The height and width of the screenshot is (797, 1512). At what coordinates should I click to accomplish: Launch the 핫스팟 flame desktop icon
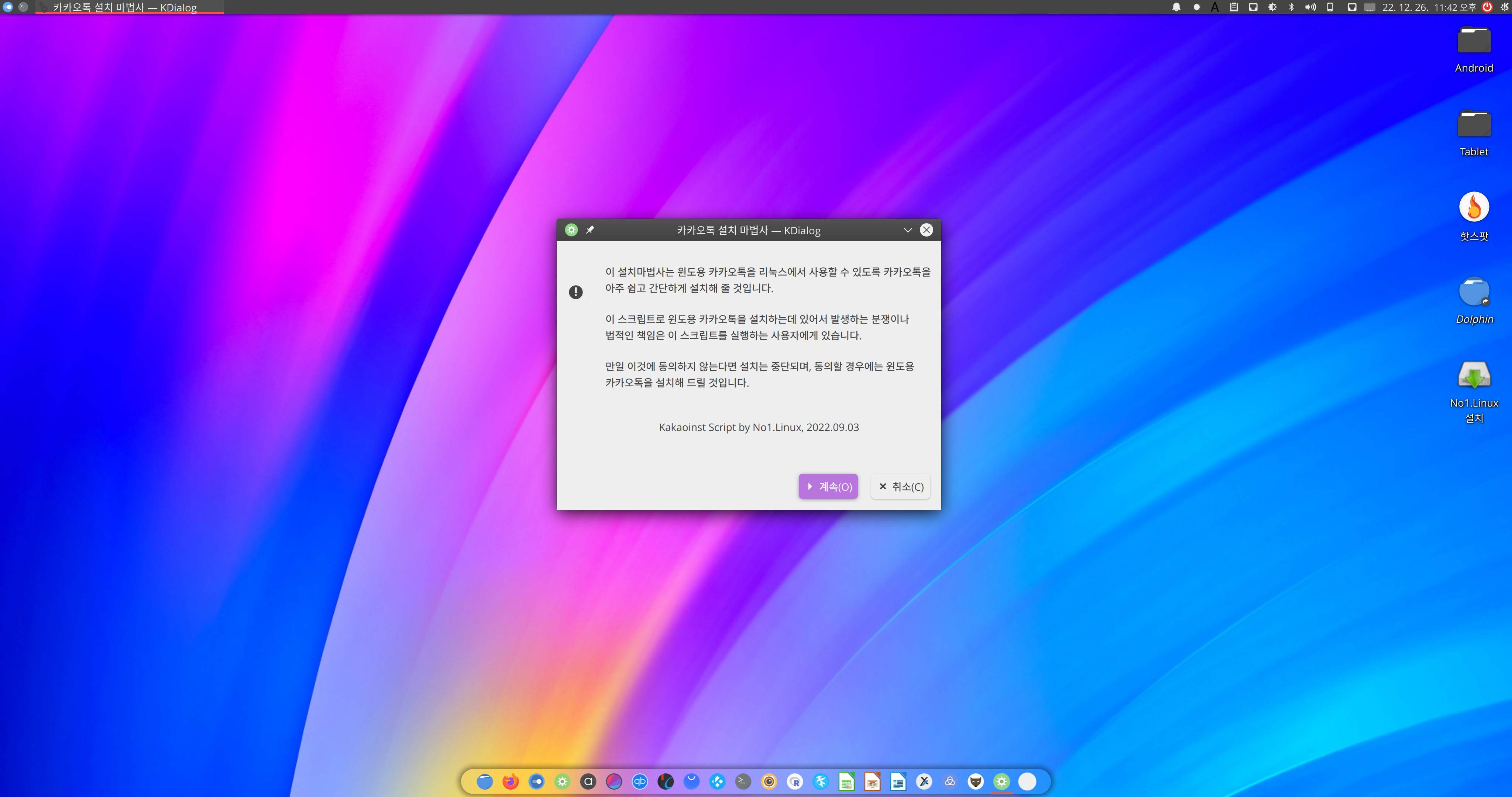pyautogui.click(x=1474, y=217)
